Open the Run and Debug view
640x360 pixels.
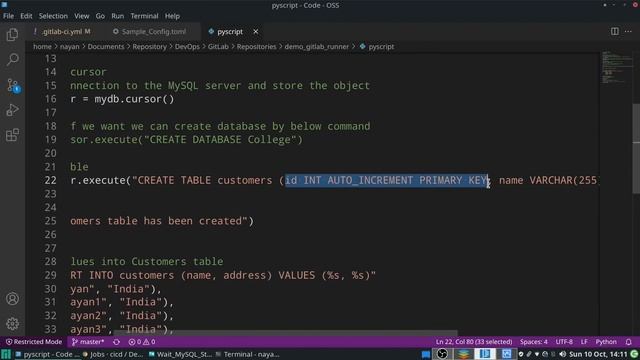(x=12, y=110)
